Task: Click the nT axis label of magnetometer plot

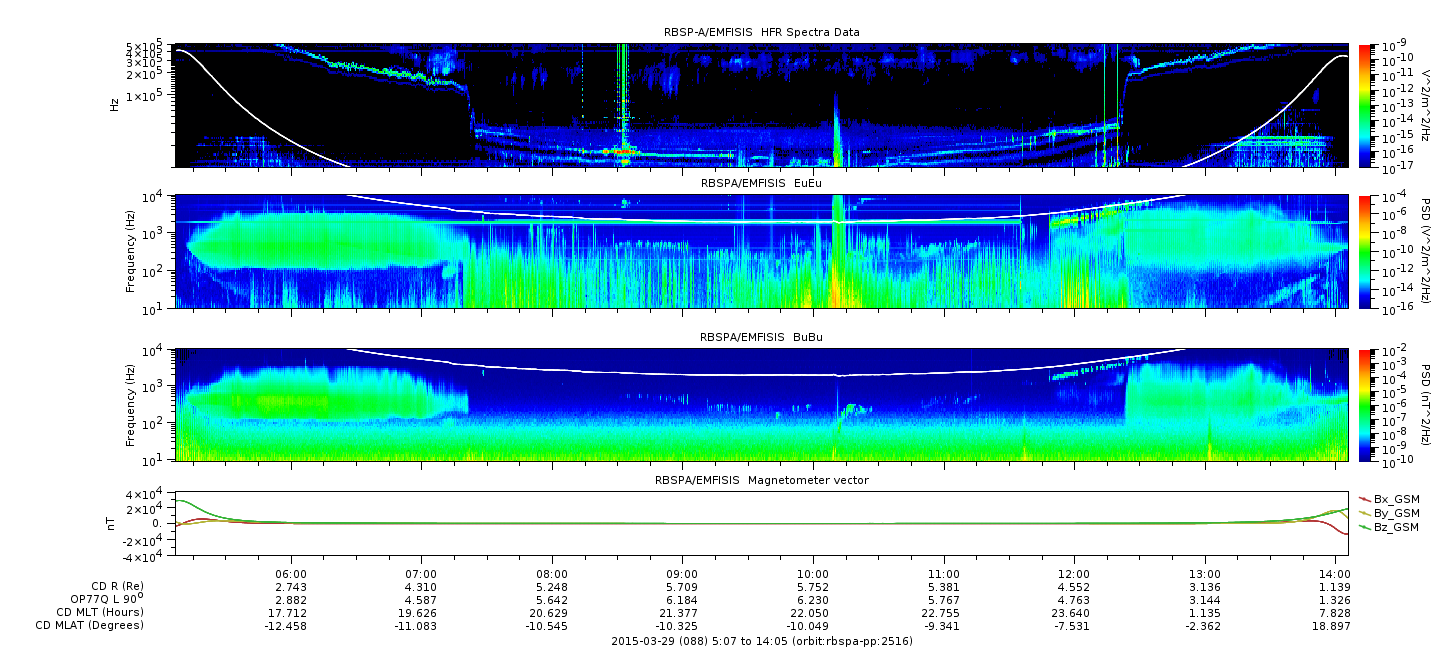Action: tap(114, 522)
